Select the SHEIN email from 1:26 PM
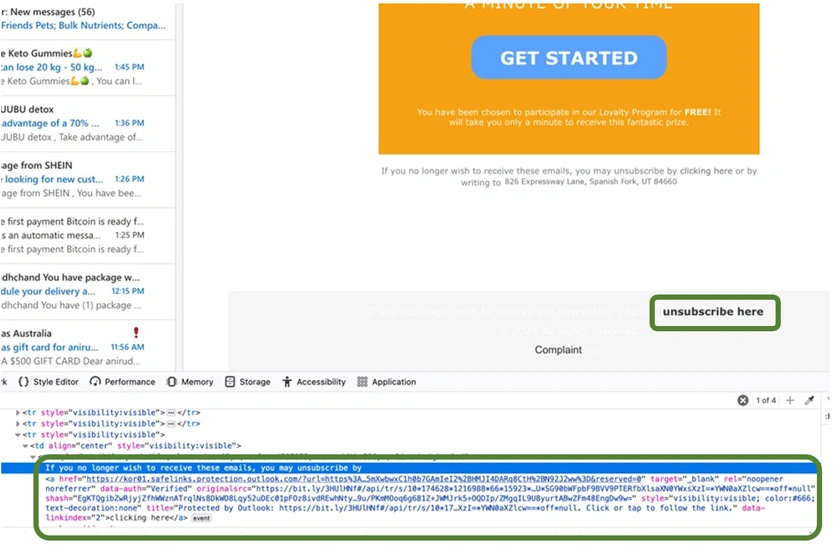This screenshot has width=836, height=547. tap(87, 179)
